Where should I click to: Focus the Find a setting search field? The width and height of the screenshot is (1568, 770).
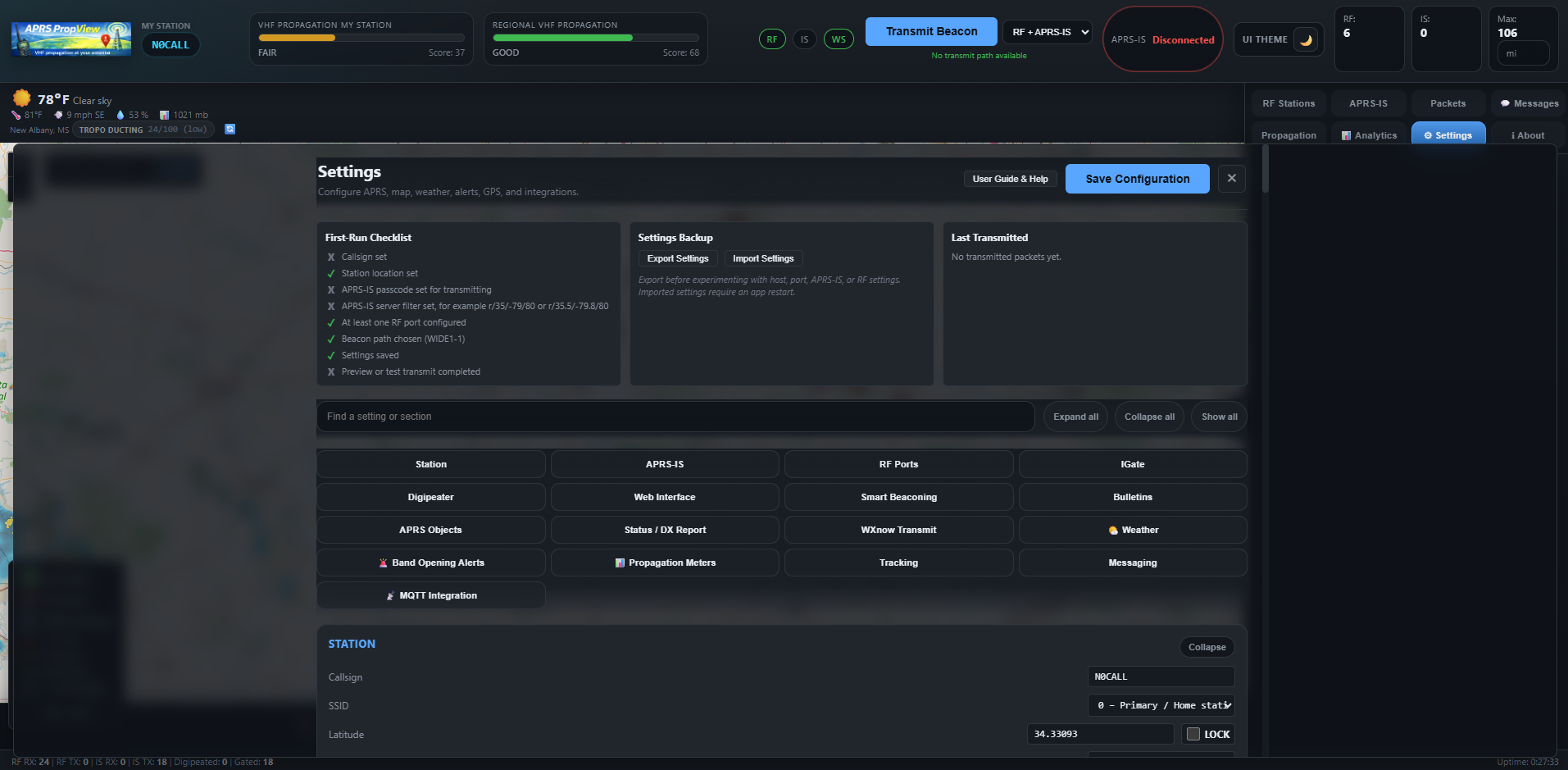(x=675, y=417)
